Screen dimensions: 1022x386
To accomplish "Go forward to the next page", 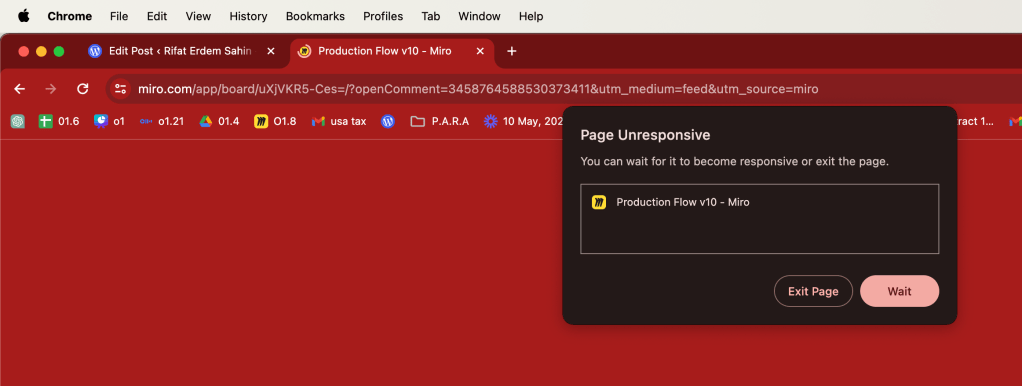I will 51,89.
